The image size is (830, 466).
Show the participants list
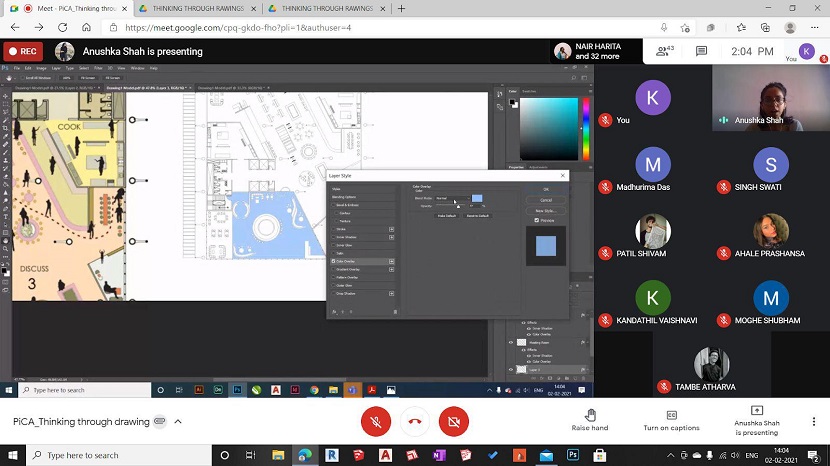(663, 51)
